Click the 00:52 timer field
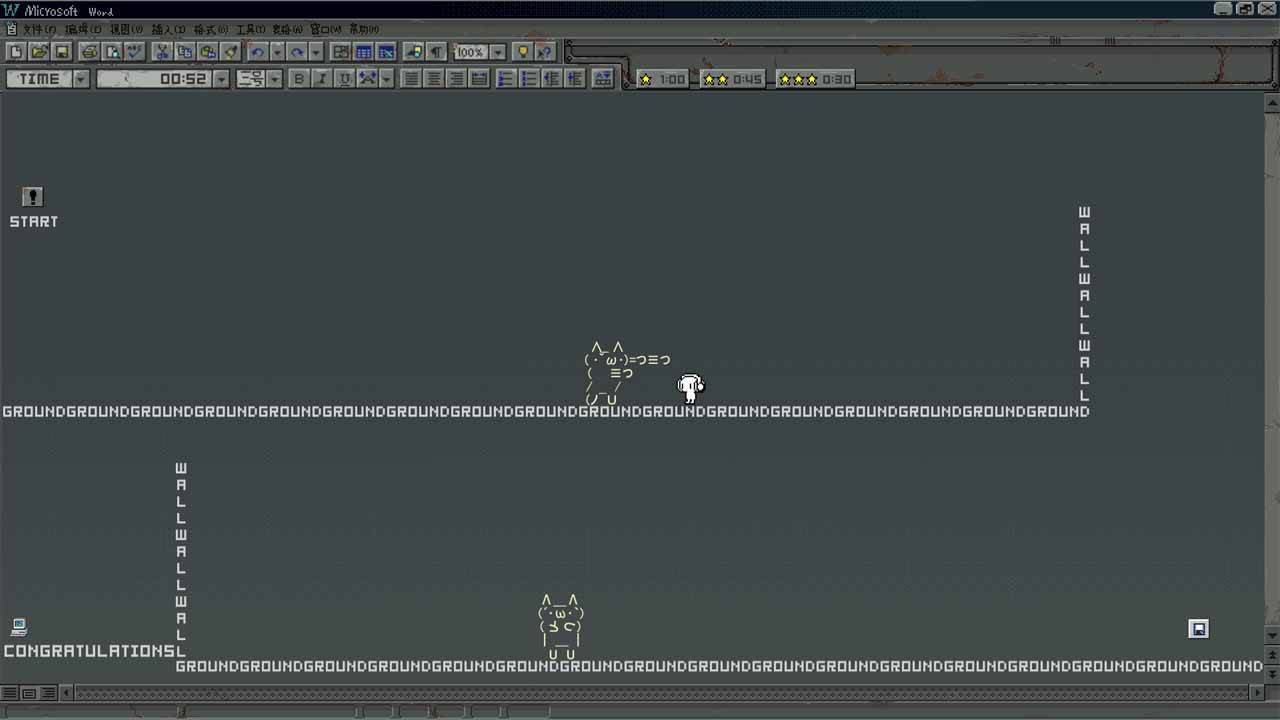The image size is (1280, 720). [x=155, y=79]
